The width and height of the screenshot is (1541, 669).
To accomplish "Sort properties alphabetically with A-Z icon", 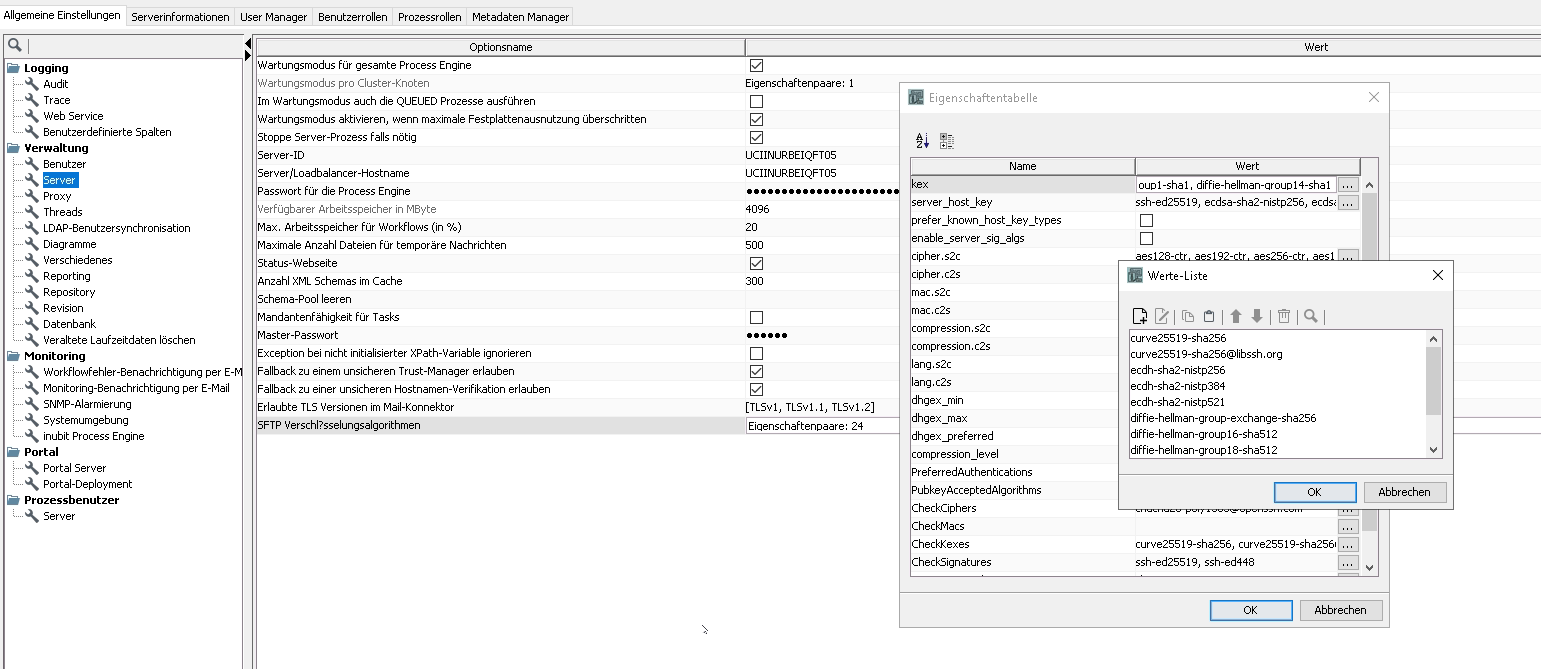I will pos(922,141).
